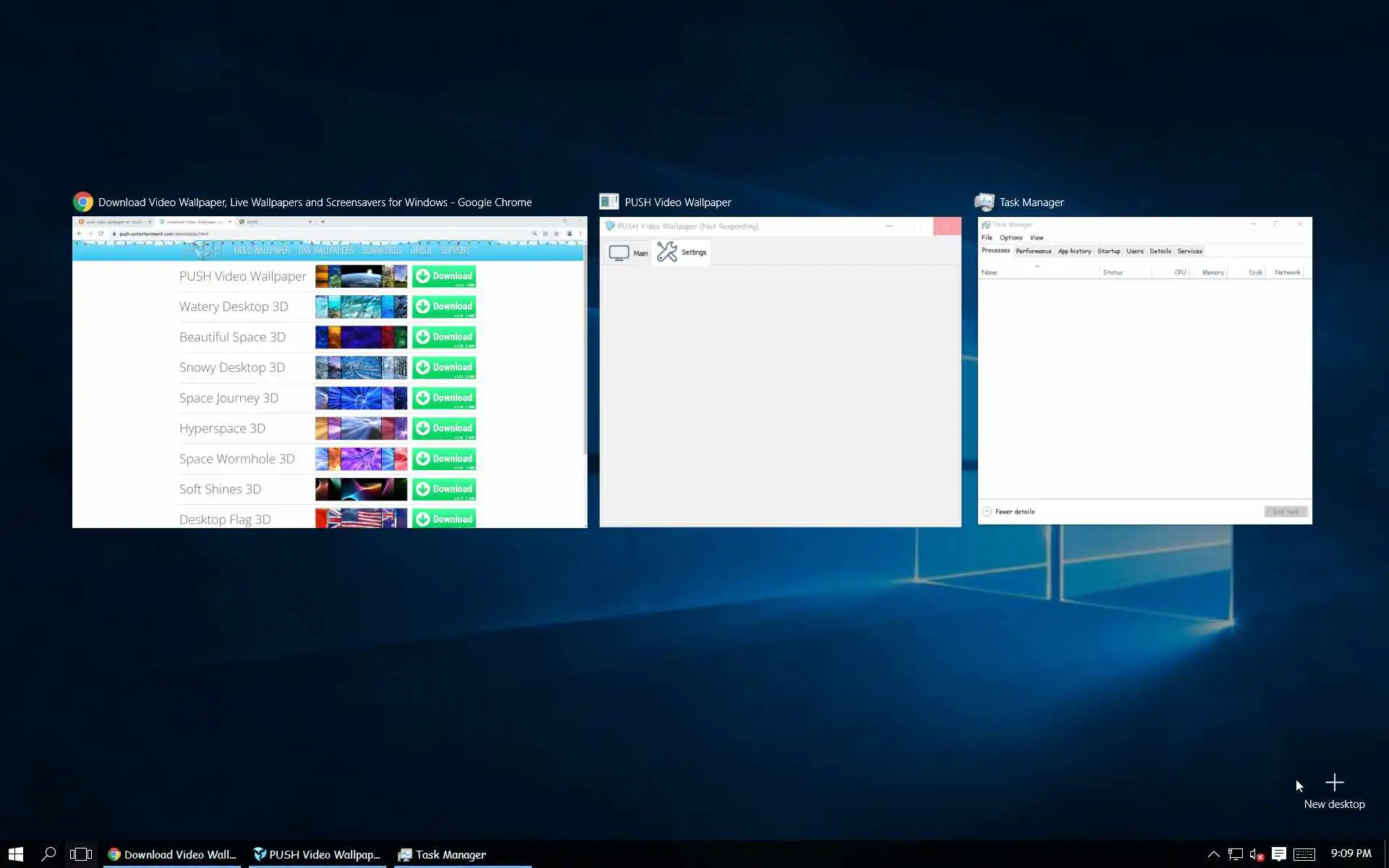Open the Action Center notifications icon
The width and height of the screenshot is (1389, 868).
tap(1278, 854)
